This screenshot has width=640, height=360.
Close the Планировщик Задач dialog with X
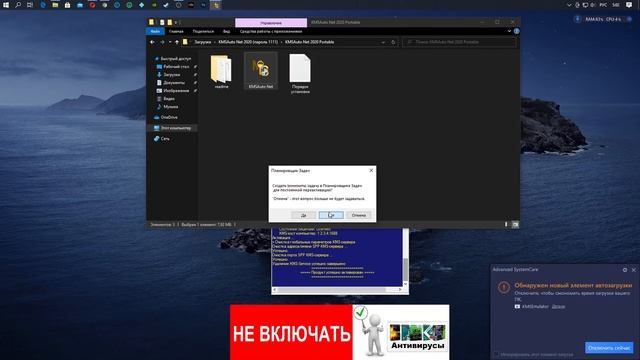coord(371,170)
